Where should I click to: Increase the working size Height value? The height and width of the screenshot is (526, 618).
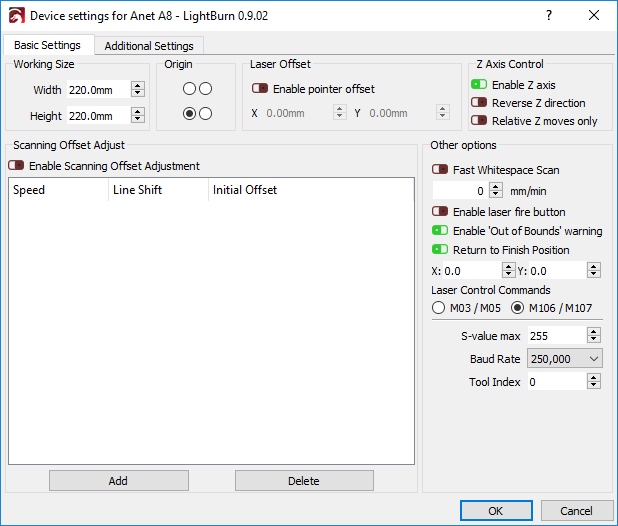point(138,111)
